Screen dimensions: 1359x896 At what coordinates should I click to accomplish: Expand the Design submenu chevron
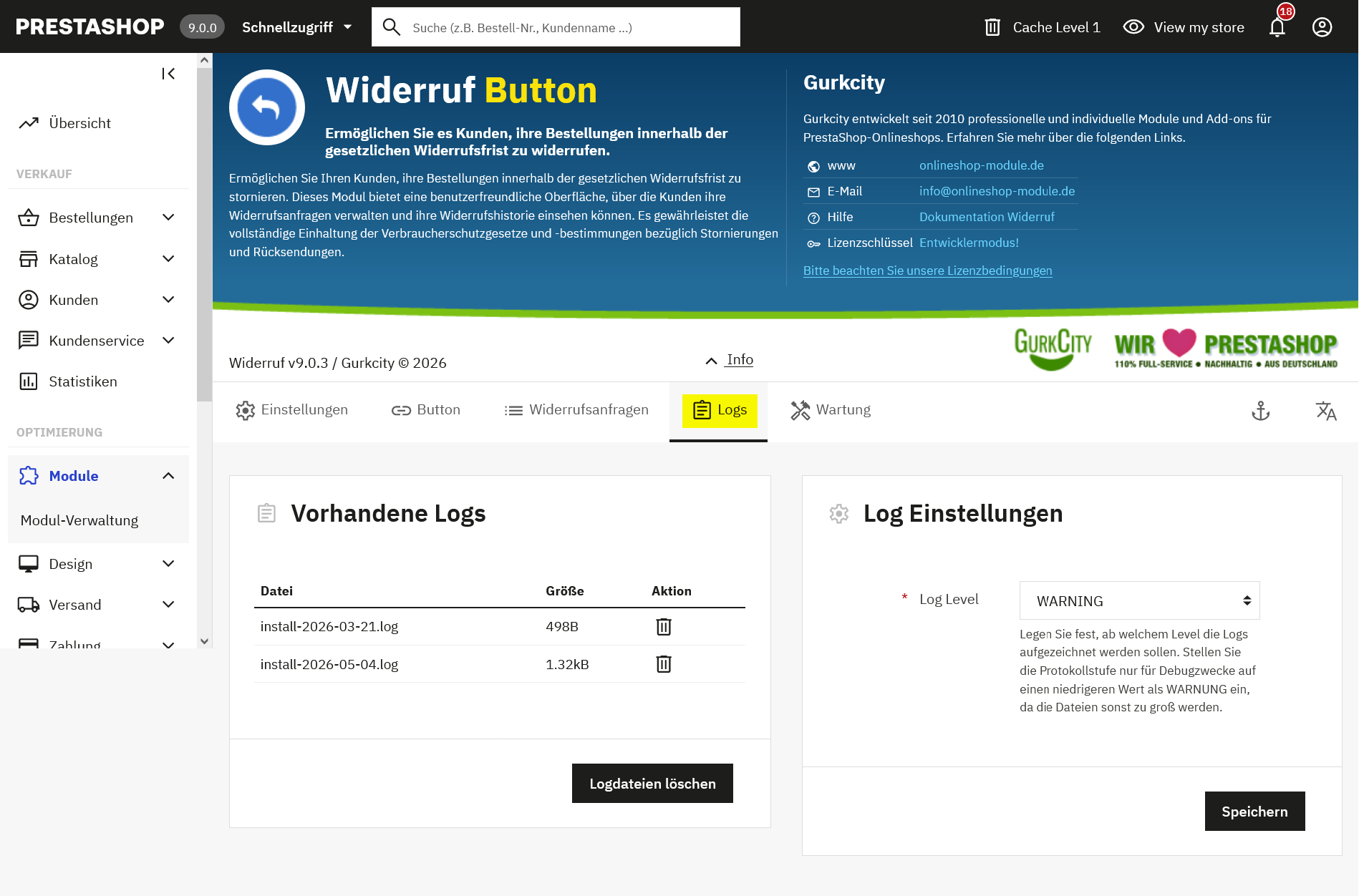(x=168, y=564)
